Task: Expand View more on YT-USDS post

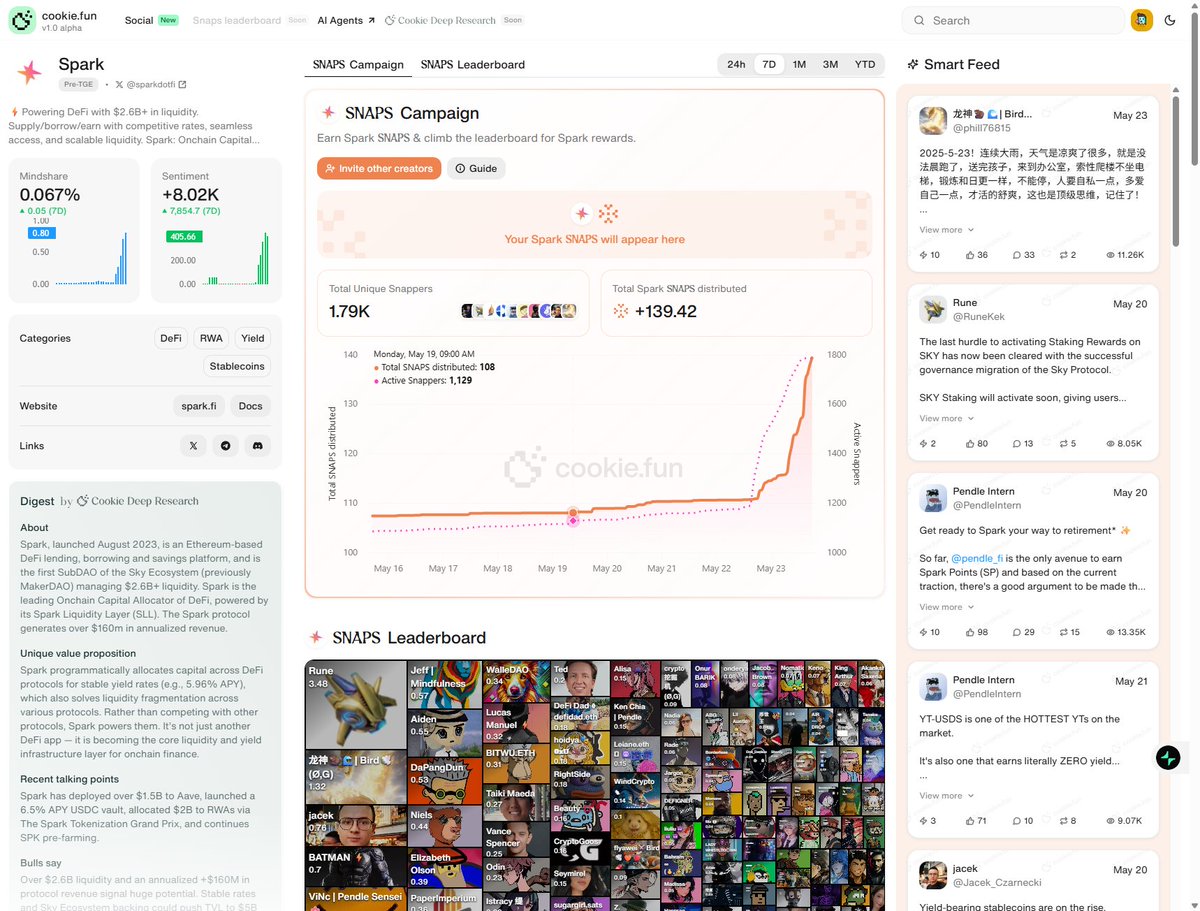Action: pyautogui.click(x=946, y=796)
